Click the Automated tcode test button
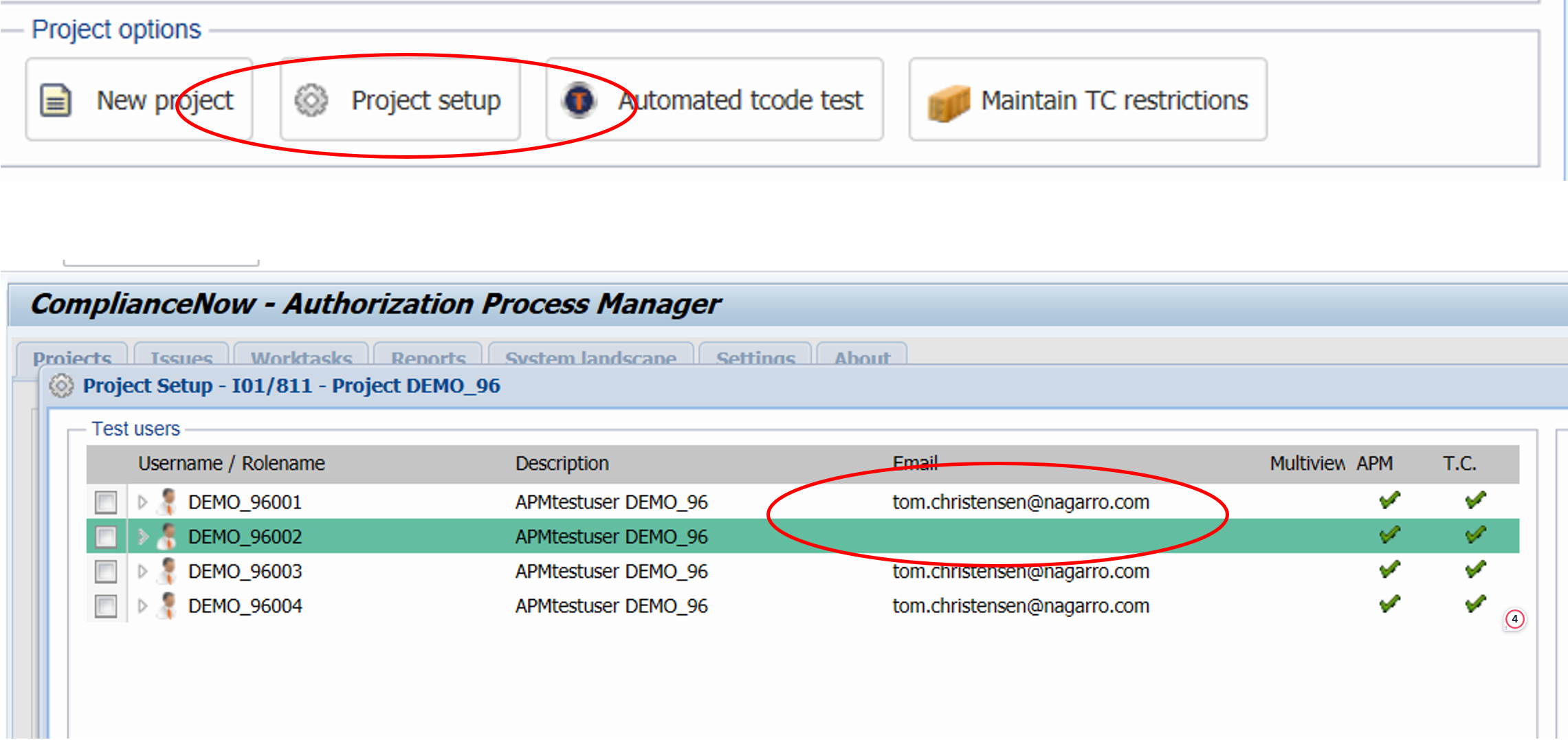The height and width of the screenshot is (740, 1568). (x=715, y=100)
